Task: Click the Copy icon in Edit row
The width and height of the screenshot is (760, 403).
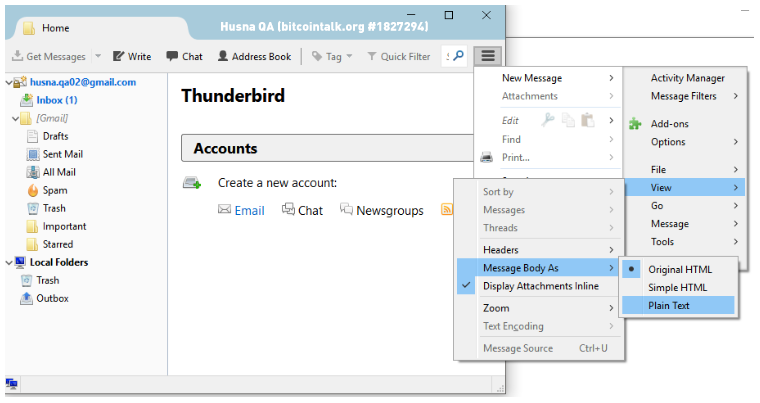Action: (x=568, y=120)
